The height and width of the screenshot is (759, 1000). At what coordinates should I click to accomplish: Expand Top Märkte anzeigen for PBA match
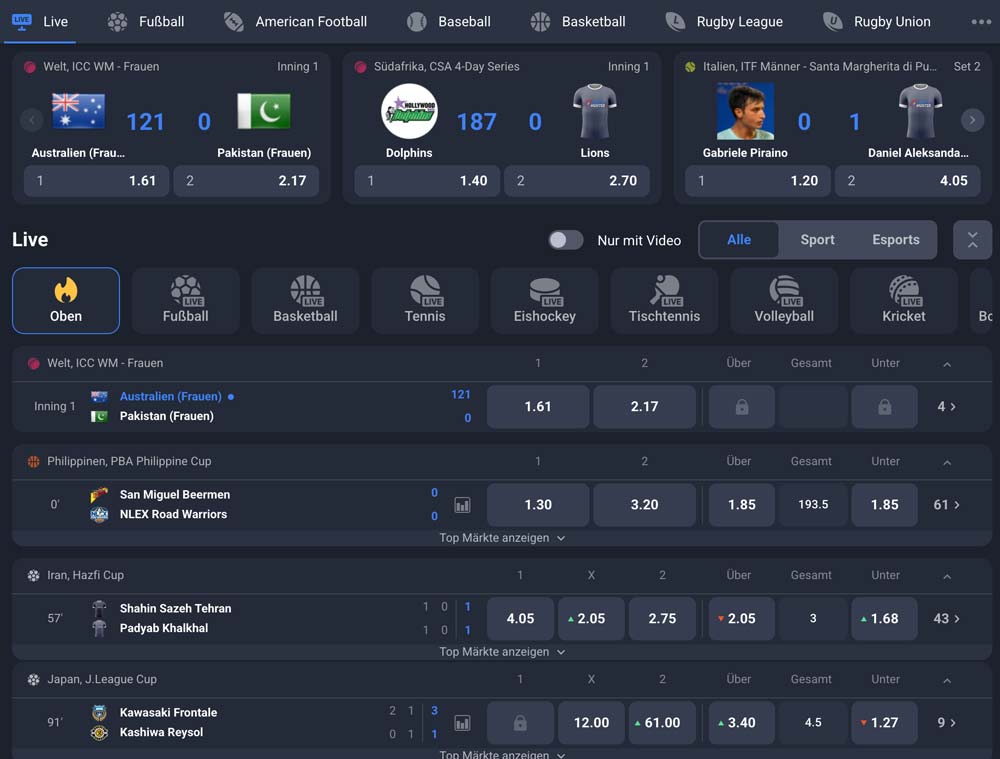click(502, 538)
